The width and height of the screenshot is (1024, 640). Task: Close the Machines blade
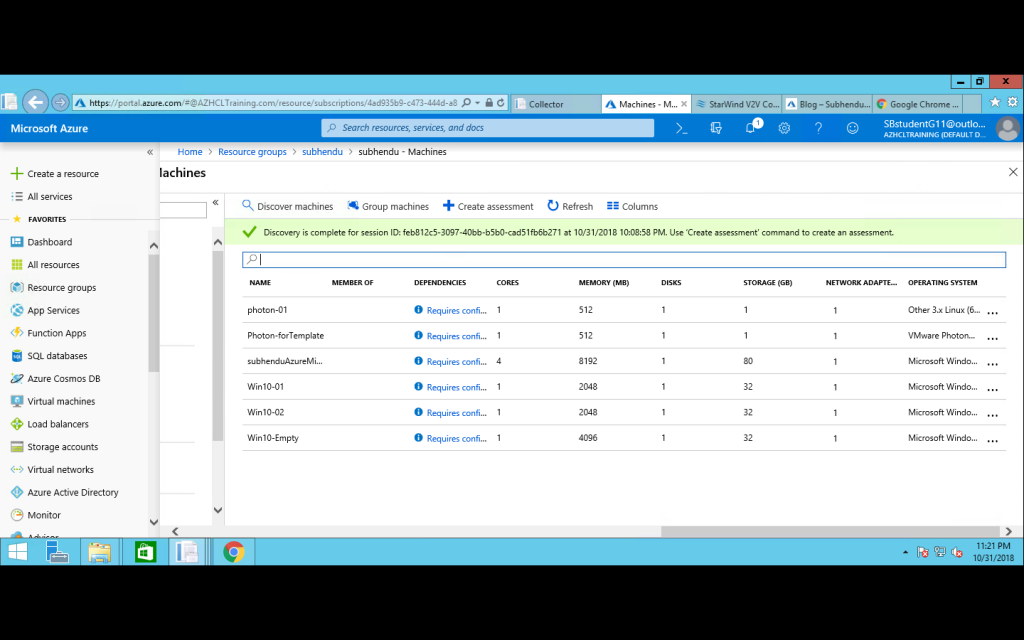point(1013,172)
